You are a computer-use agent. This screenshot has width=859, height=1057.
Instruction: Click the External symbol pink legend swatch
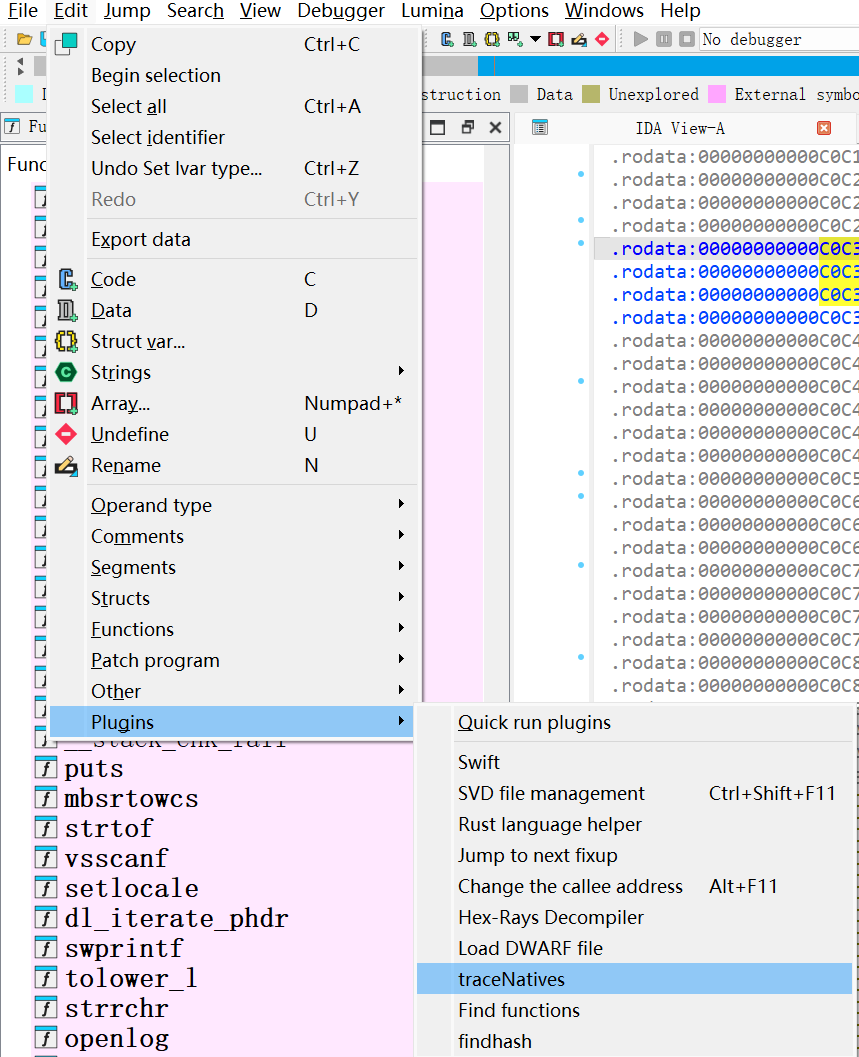717,94
